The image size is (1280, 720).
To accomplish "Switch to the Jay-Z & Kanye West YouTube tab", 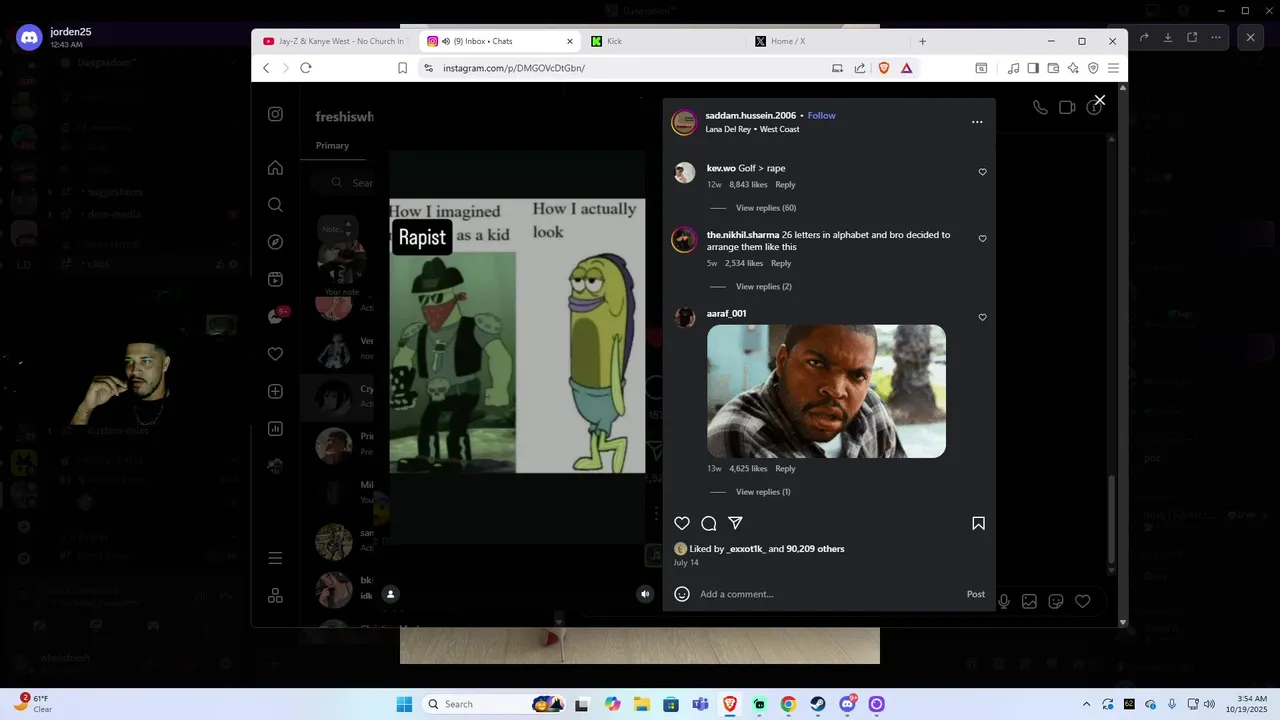I will [x=335, y=41].
